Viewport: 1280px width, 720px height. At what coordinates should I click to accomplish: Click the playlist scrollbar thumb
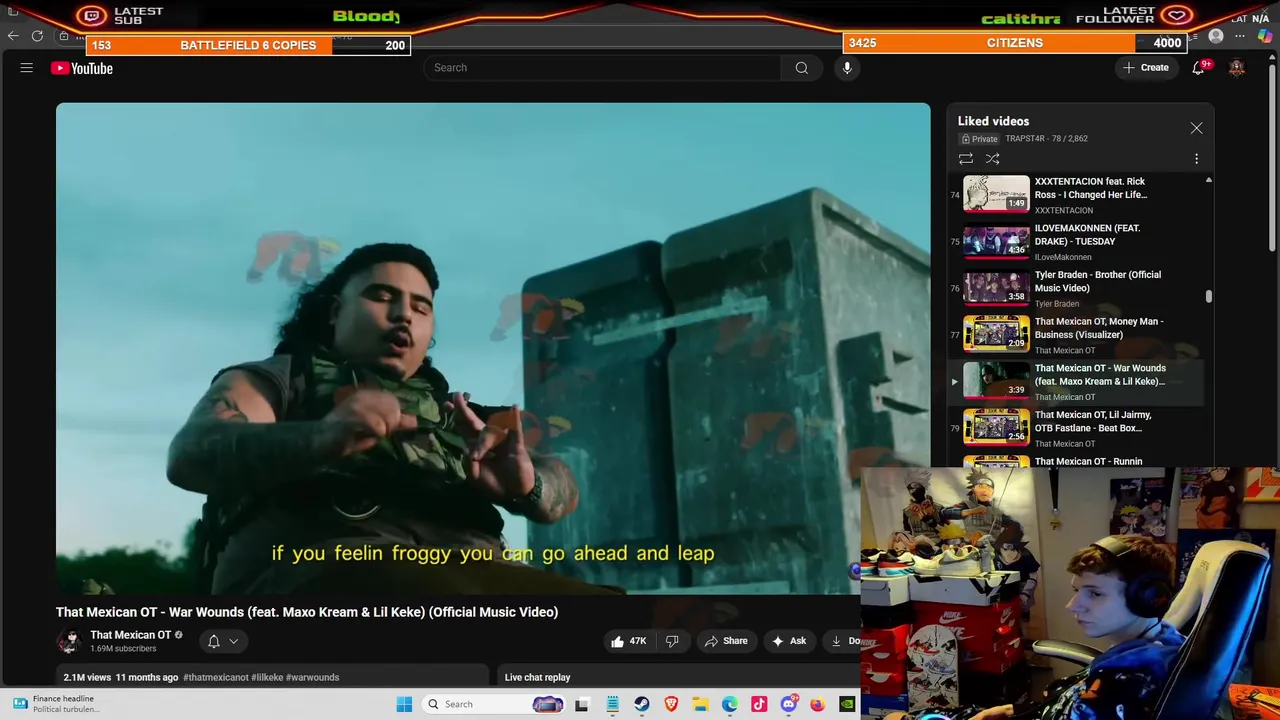point(1209,296)
